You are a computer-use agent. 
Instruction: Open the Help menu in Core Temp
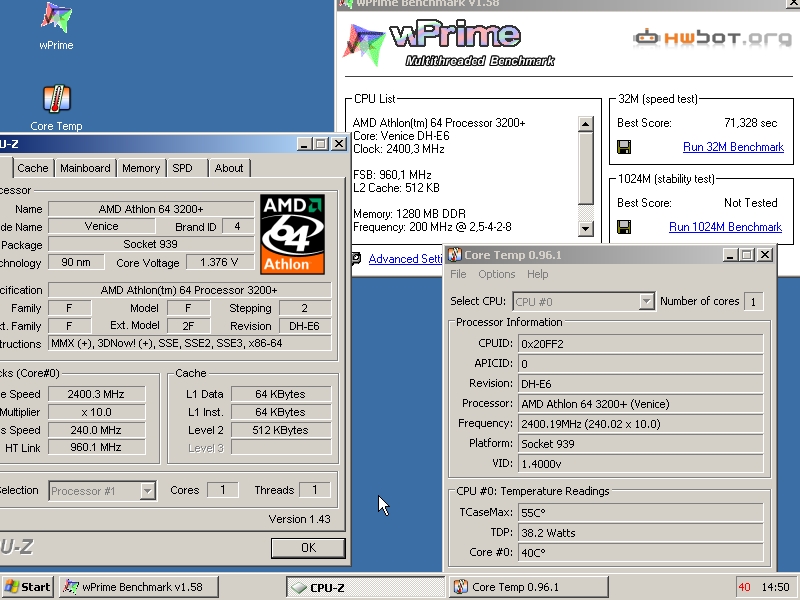coord(537,274)
